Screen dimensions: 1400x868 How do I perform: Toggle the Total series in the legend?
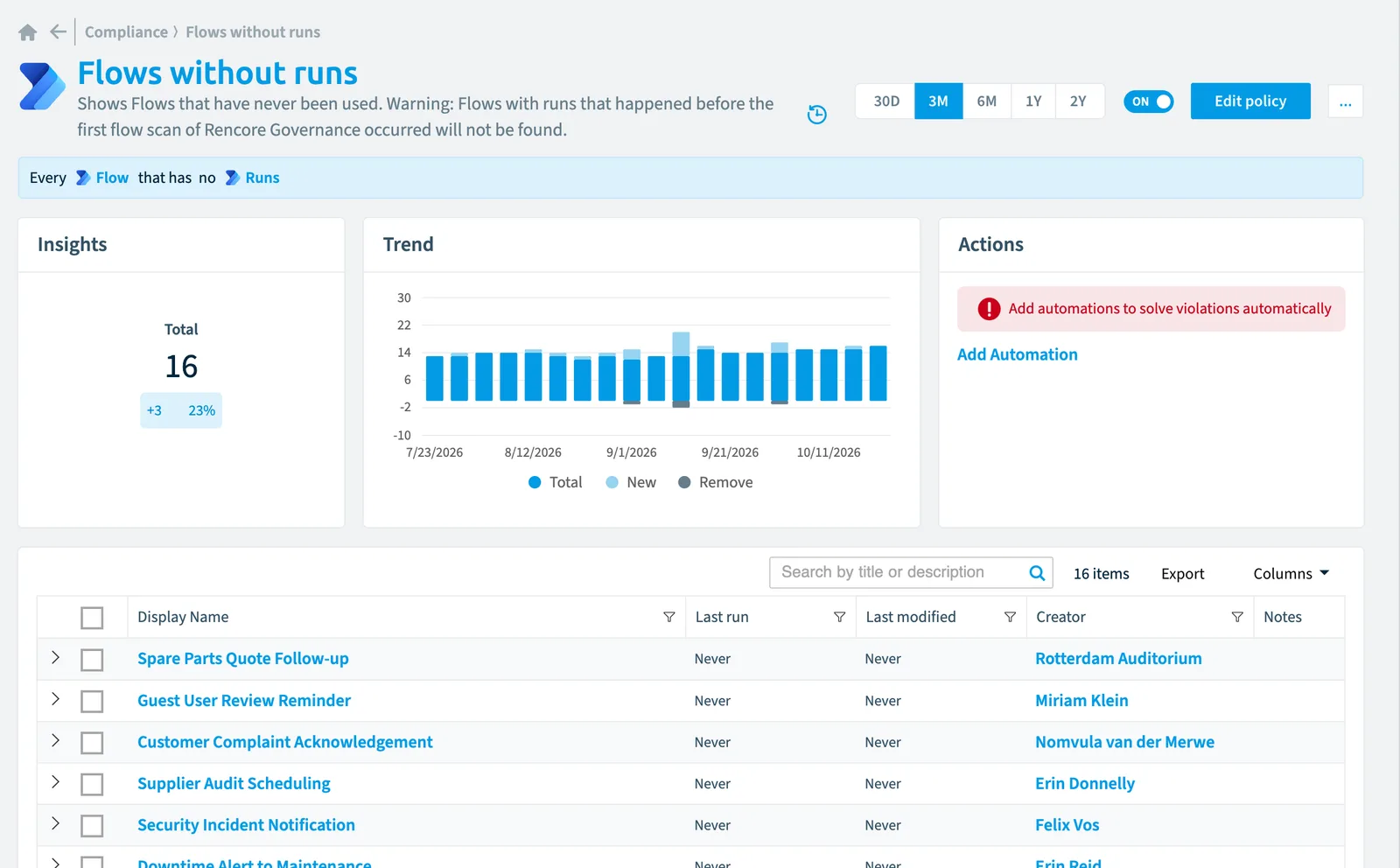(x=556, y=482)
